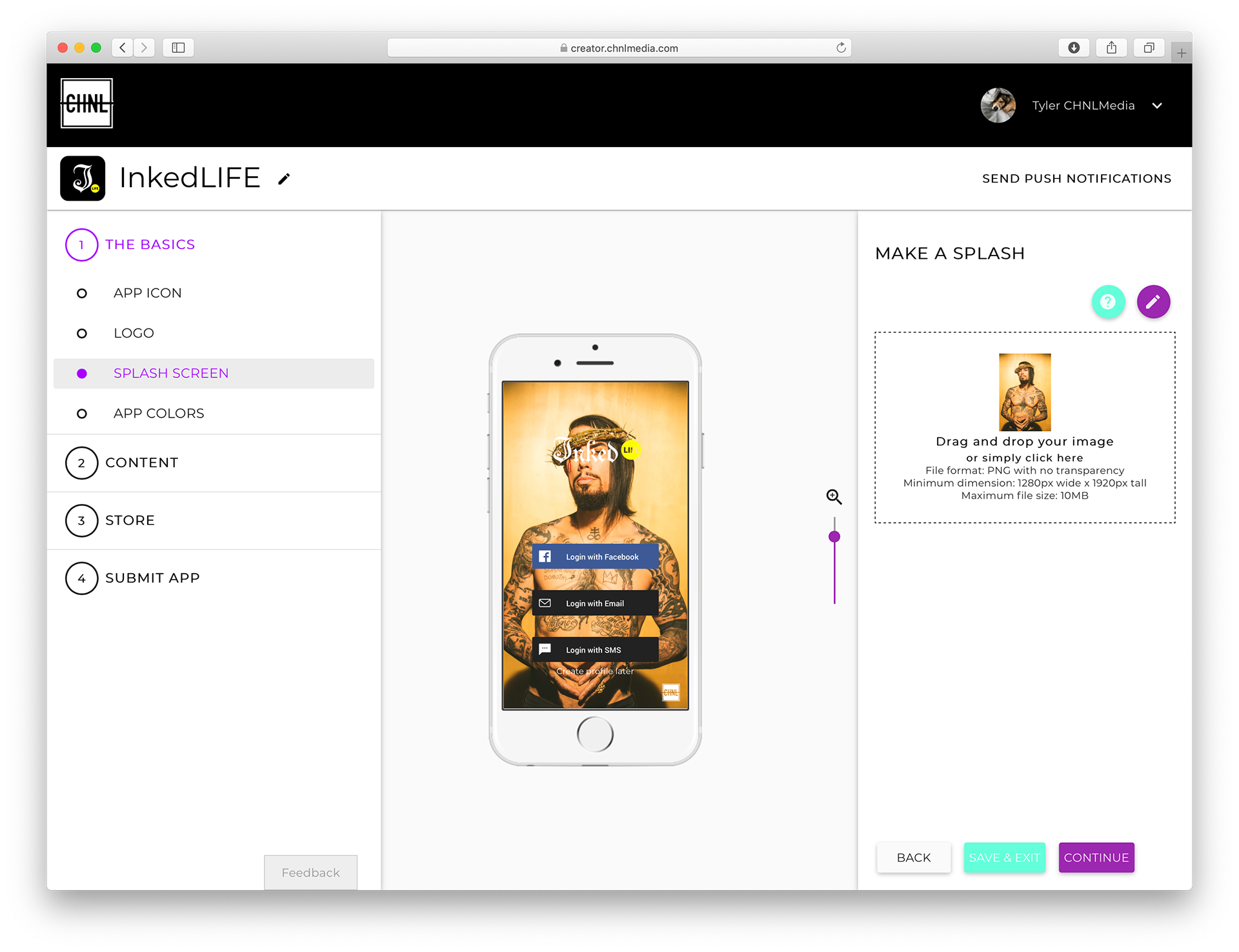Click the CHNL logo in header
1239x952 pixels.
tap(86, 104)
